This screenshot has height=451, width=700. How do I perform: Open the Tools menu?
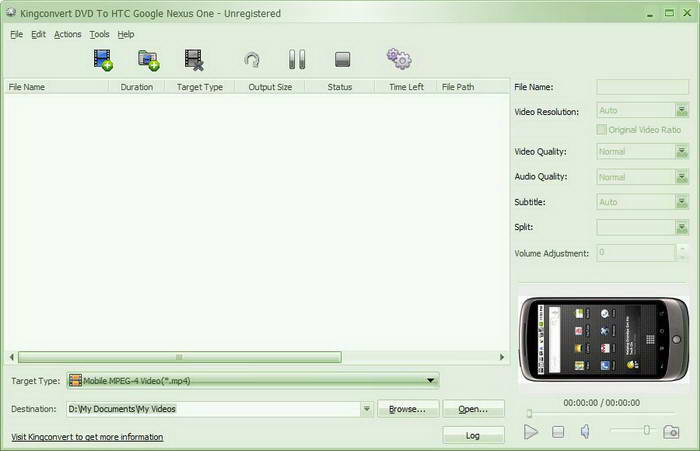[x=99, y=34]
